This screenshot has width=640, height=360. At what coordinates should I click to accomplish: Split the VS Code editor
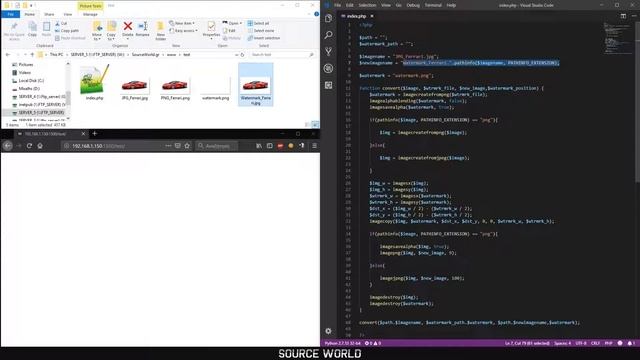pyautogui.click(x=623, y=16)
